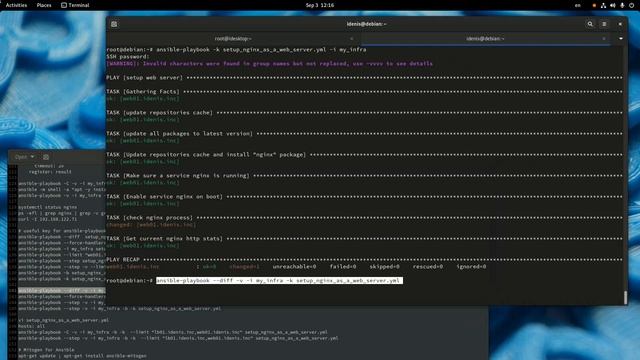The image size is (640, 360).
Task: Open Places menu in top bar
Action: pyautogui.click(x=44, y=5)
